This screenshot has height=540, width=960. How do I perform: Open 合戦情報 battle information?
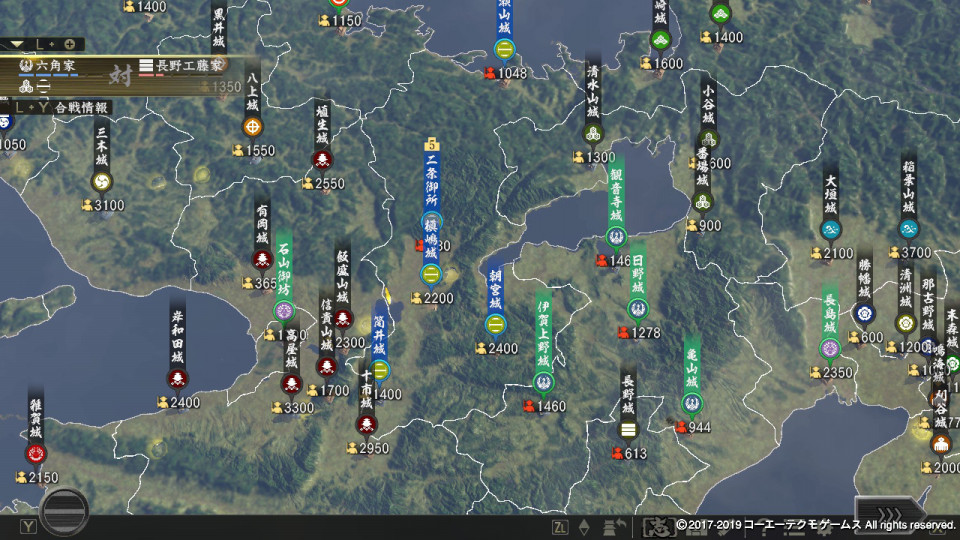(x=81, y=108)
